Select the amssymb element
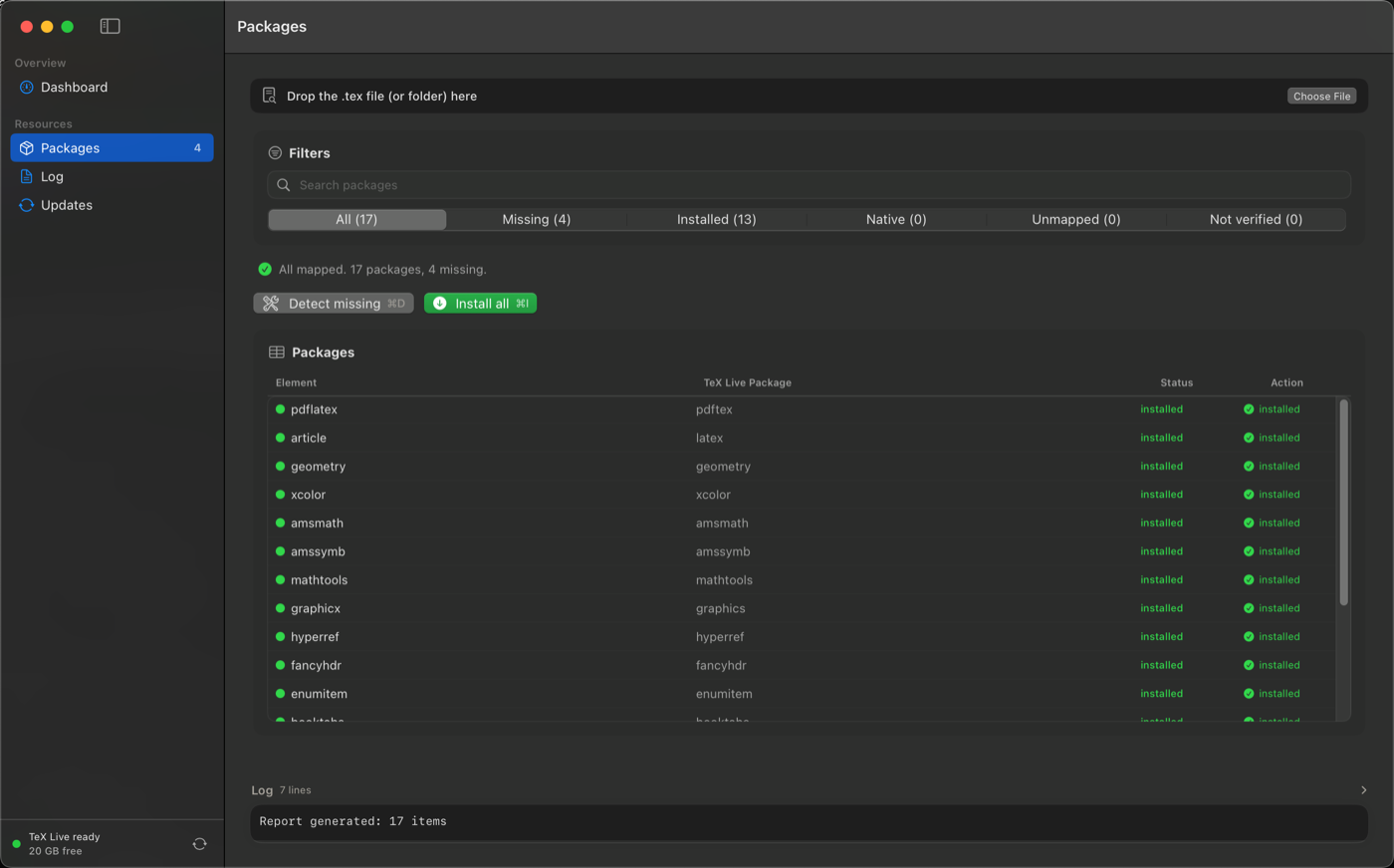1394x868 pixels. tap(318, 551)
